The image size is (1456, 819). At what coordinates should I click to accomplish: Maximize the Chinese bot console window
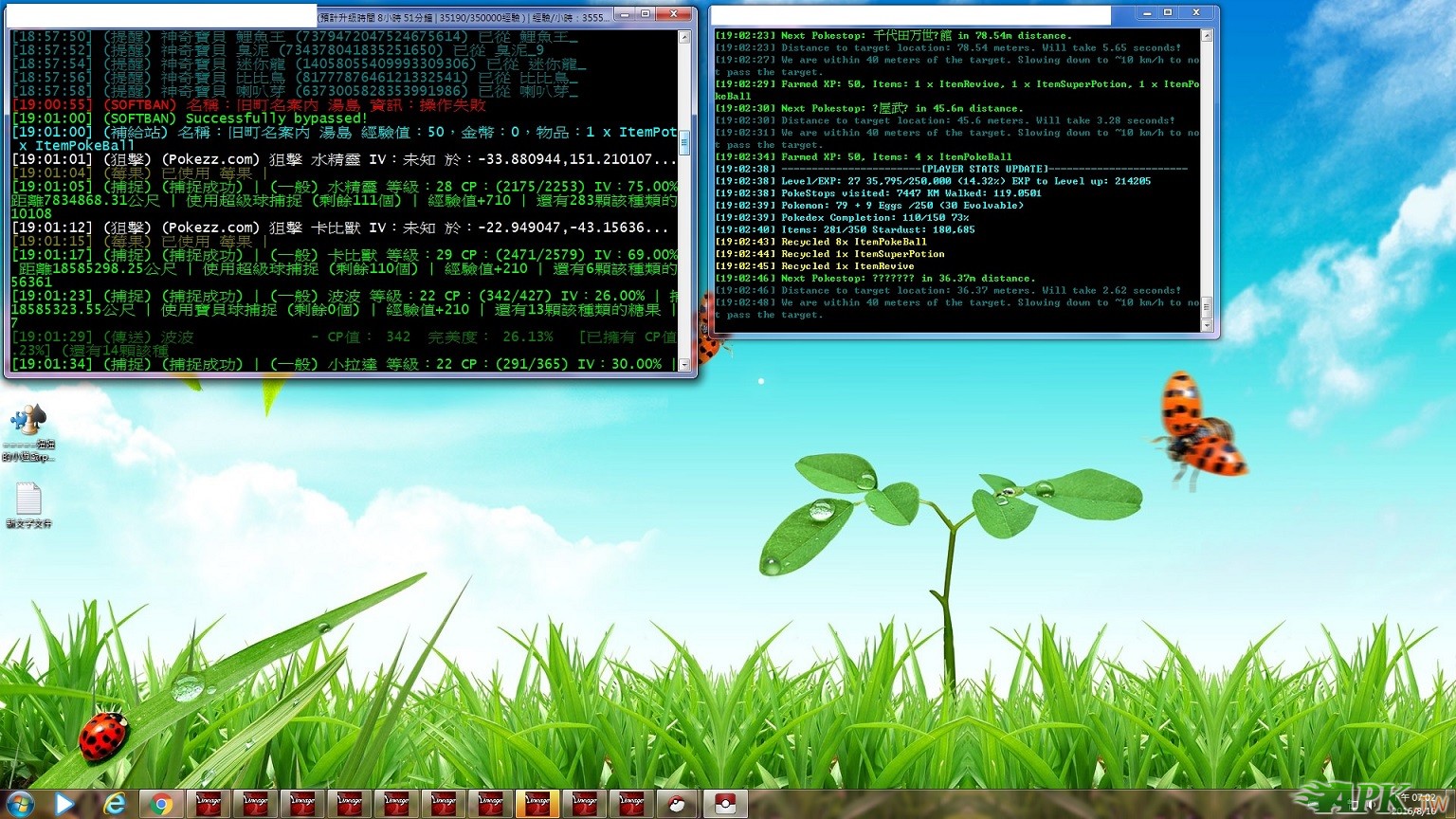coord(646,14)
